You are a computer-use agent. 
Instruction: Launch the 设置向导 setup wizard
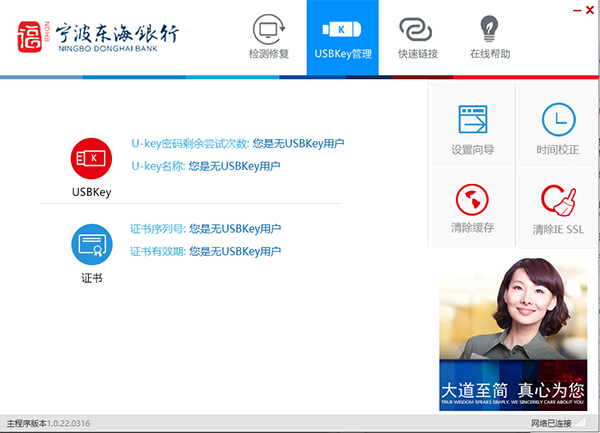[x=473, y=129]
